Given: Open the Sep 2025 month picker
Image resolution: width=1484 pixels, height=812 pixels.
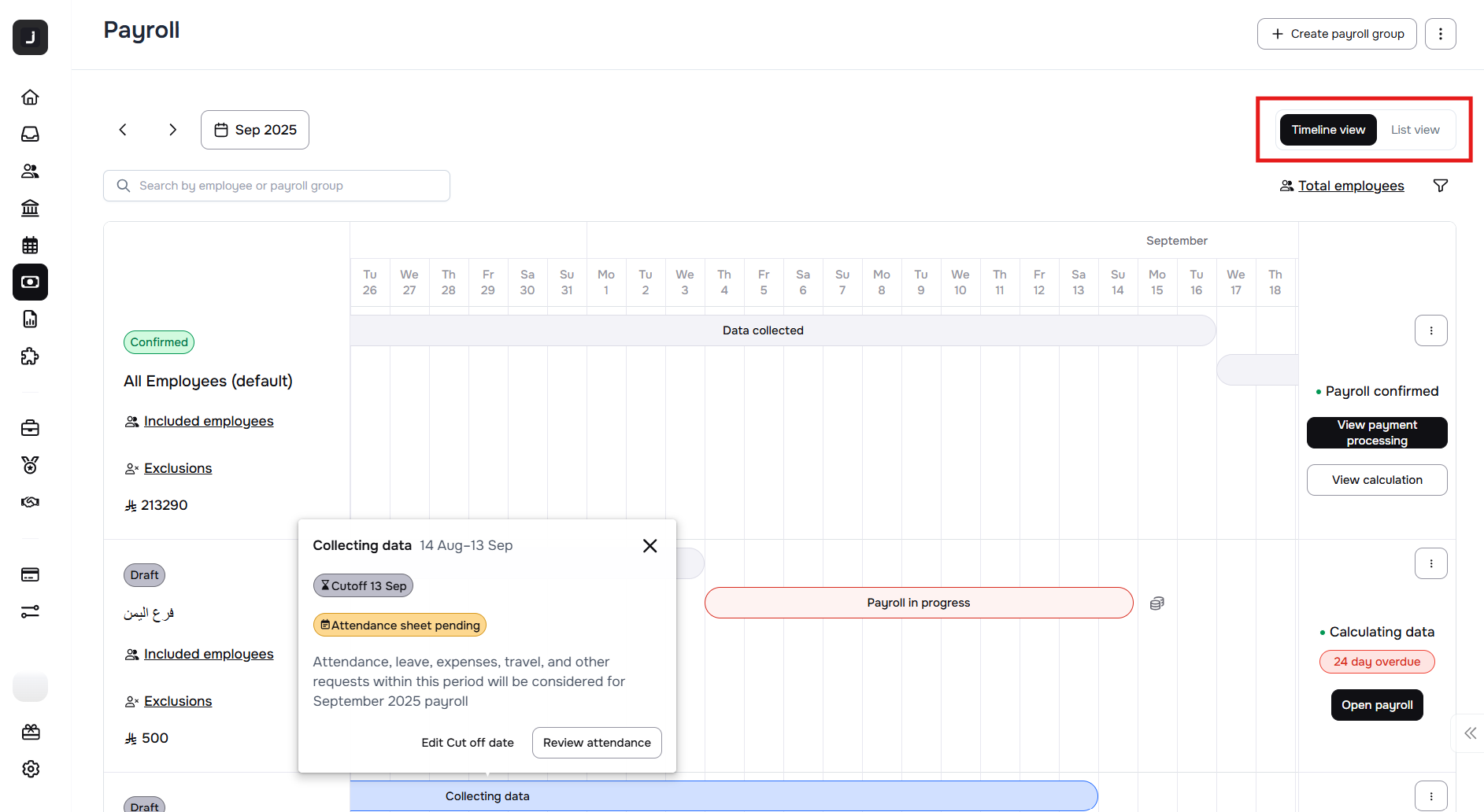Looking at the screenshot, I should [x=255, y=130].
